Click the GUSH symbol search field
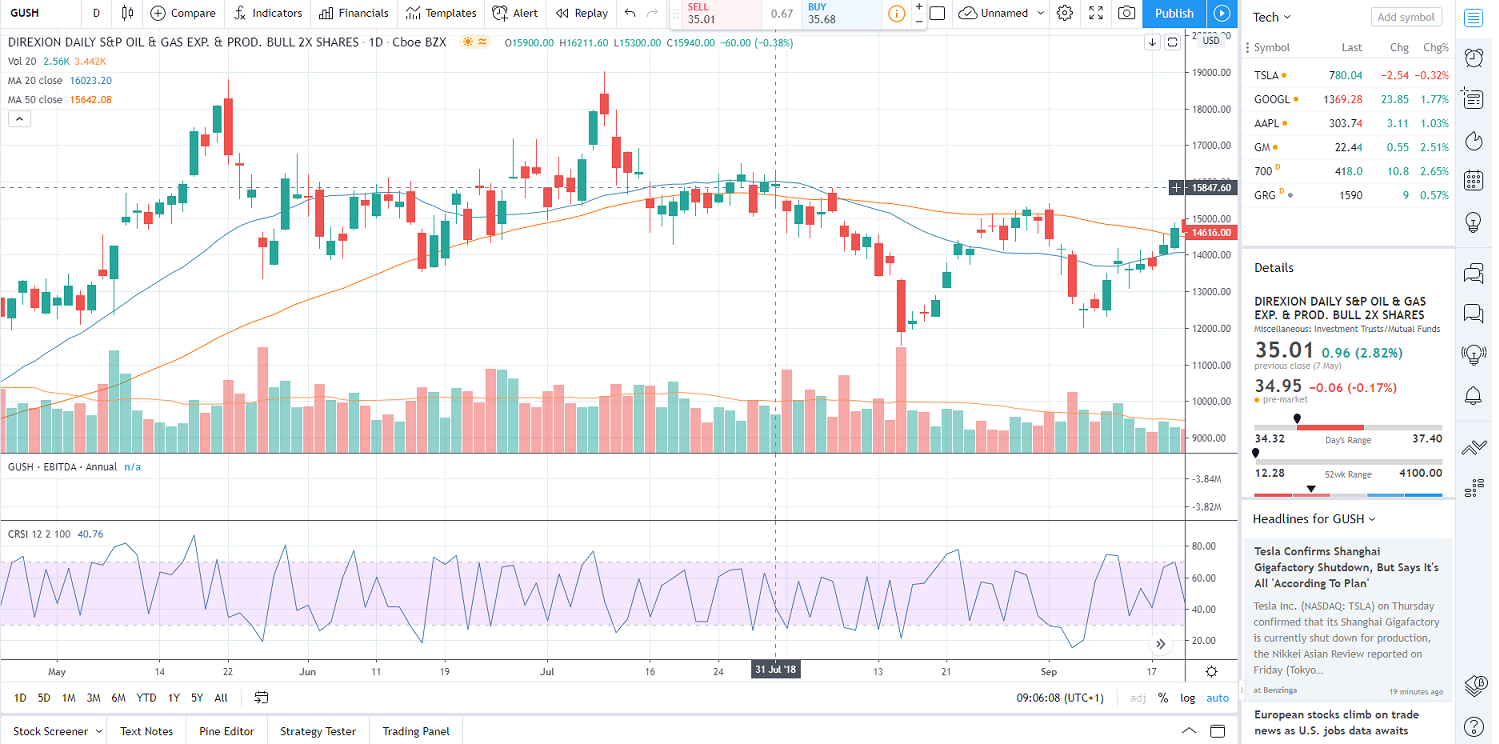 click(40, 13)
